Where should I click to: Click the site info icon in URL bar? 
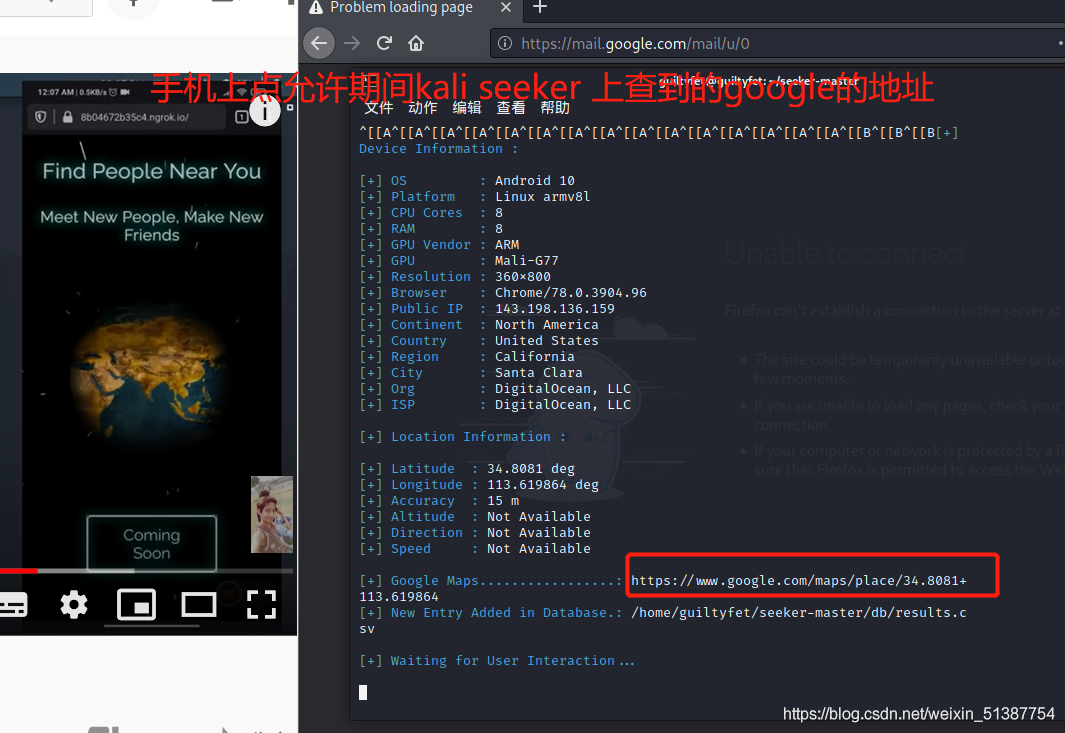(x=505, y=43)
